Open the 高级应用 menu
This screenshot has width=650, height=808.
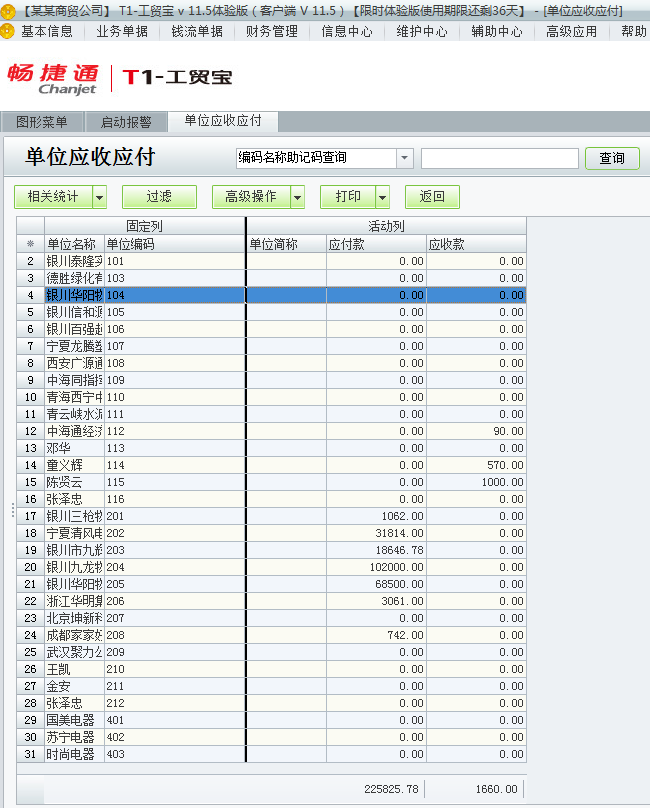point(572,31)
